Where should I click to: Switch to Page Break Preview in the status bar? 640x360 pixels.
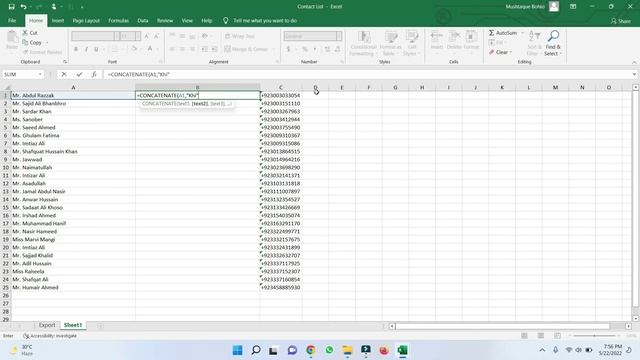[557, 336]
